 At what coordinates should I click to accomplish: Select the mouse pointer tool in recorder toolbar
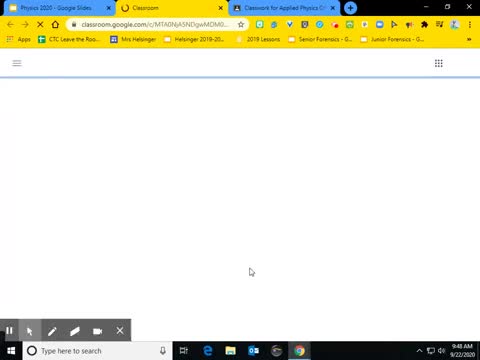click(x=30, y=331)
